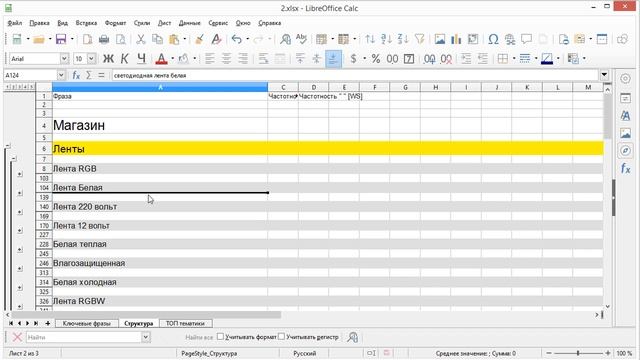Click the Undo arrow
Screen dimensions: 640x360
pyautogui.click(x=236, y=39)
